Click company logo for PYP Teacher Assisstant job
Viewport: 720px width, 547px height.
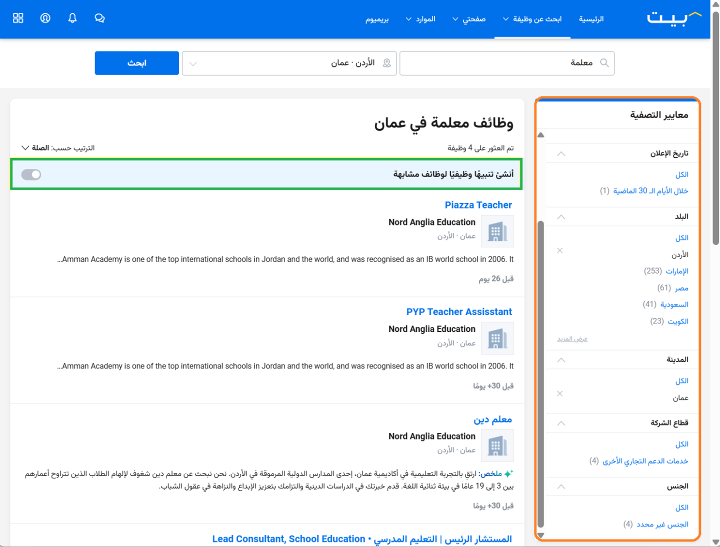(x=497, y=338)
